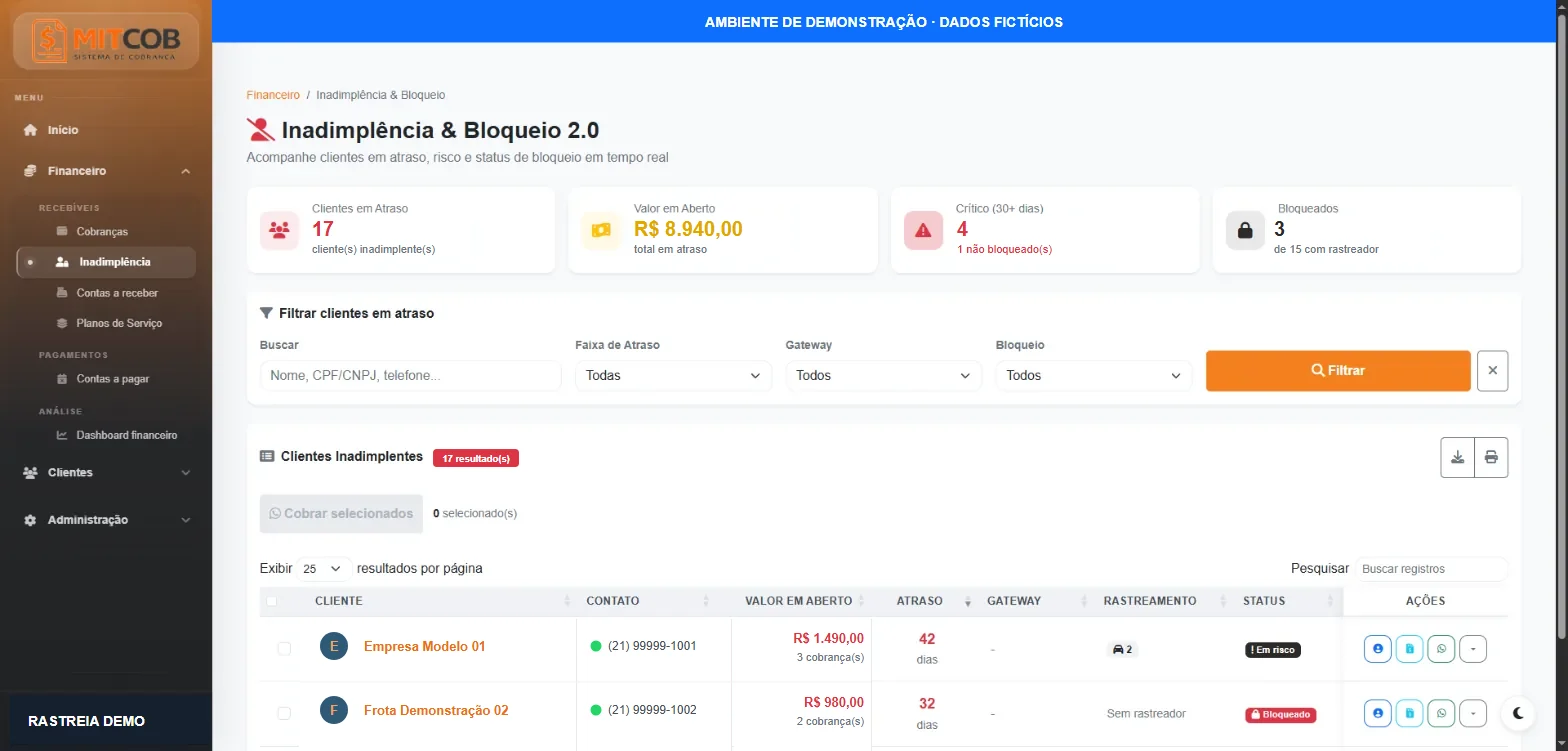Expand the Administração sidebar menu
The width and height of the screenshot is (1568, 751).
[x=105, y=520]
